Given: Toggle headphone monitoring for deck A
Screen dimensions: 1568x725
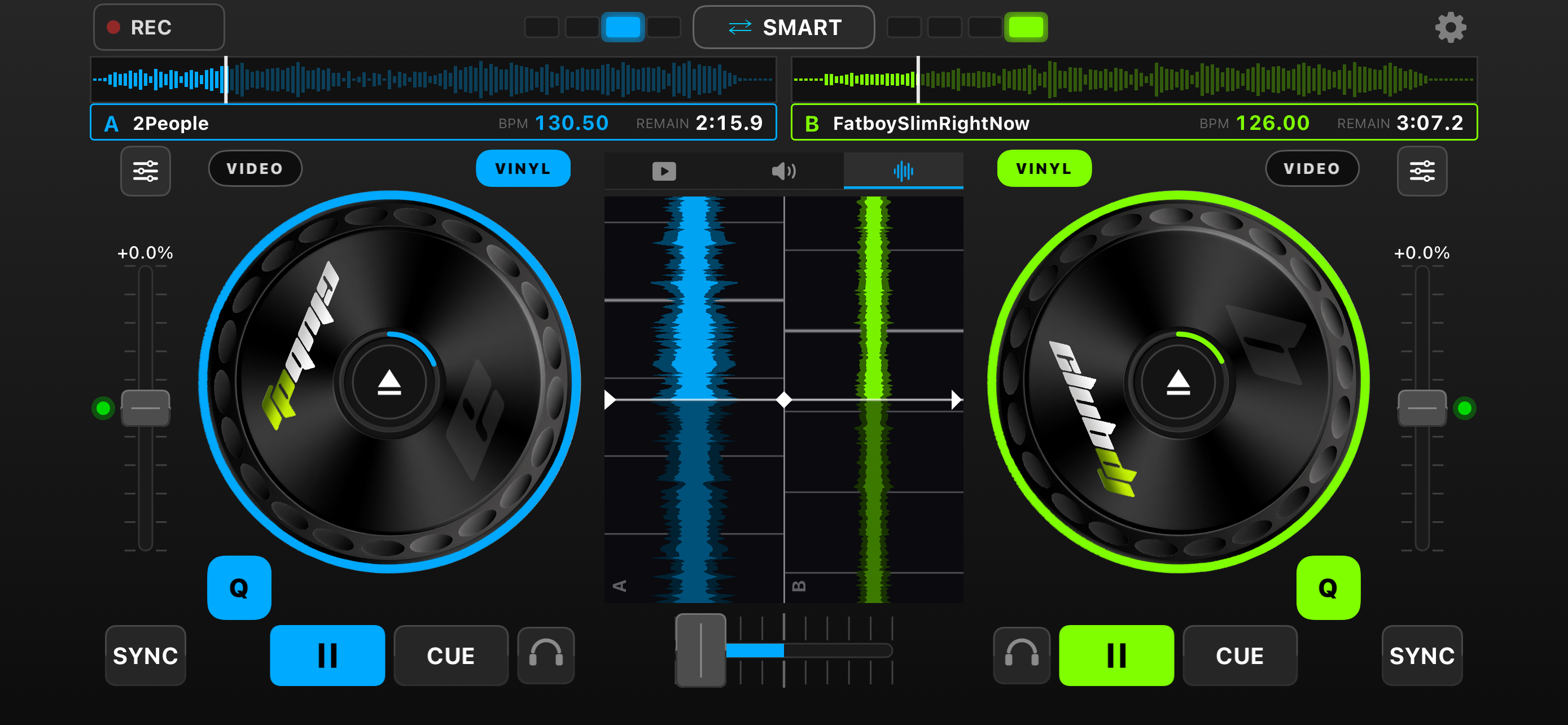Looking at the screenshot, I should coord(546,656).
